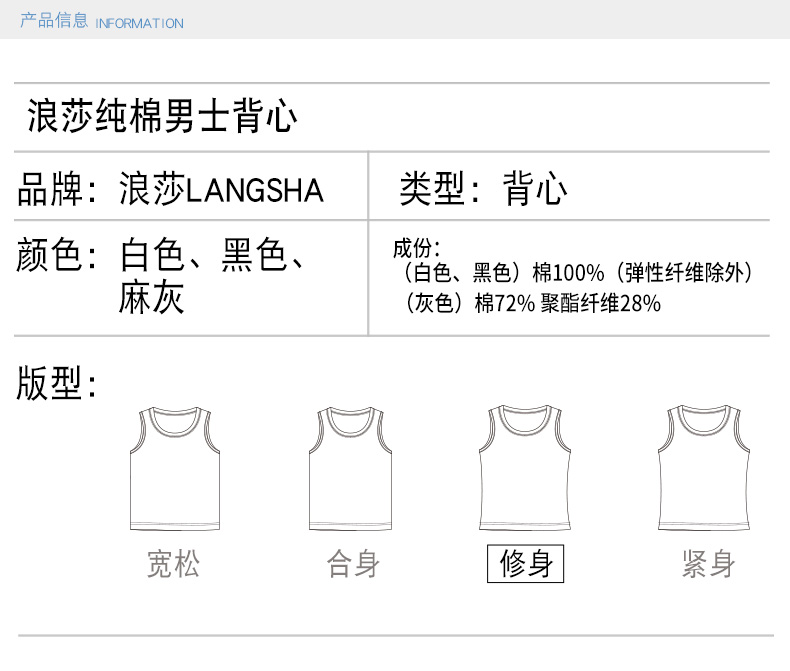Click the 颜色 label
Viewport: 790px width, 671px height.
tap(56, 255)
